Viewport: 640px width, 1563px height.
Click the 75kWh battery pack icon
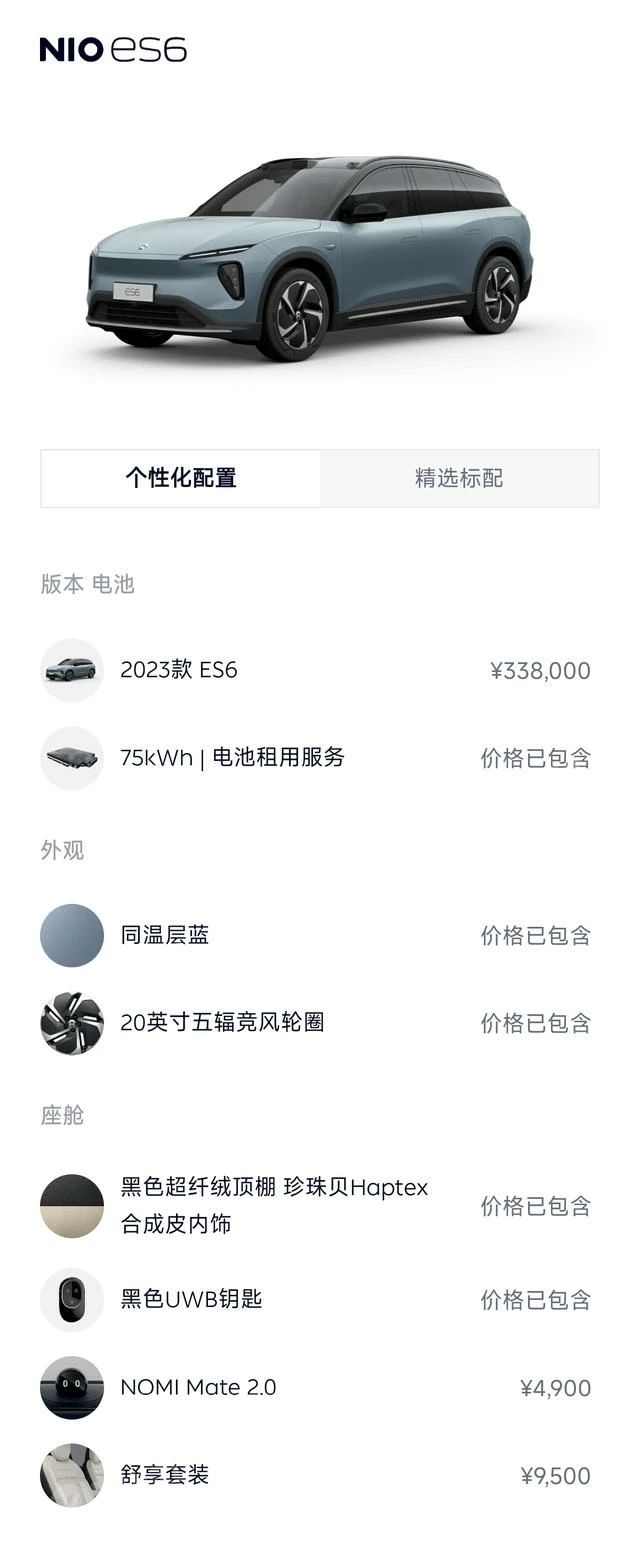[72, 758]
